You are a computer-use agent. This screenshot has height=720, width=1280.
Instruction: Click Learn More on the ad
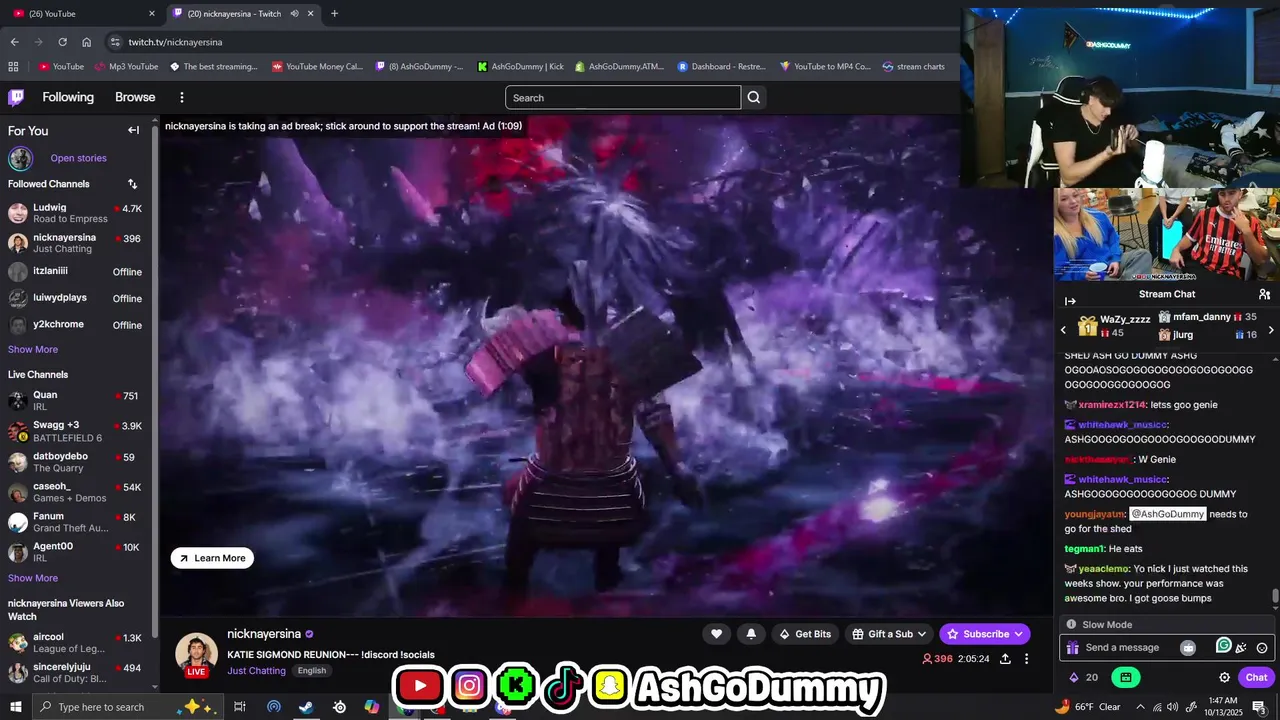coord(212,558)
